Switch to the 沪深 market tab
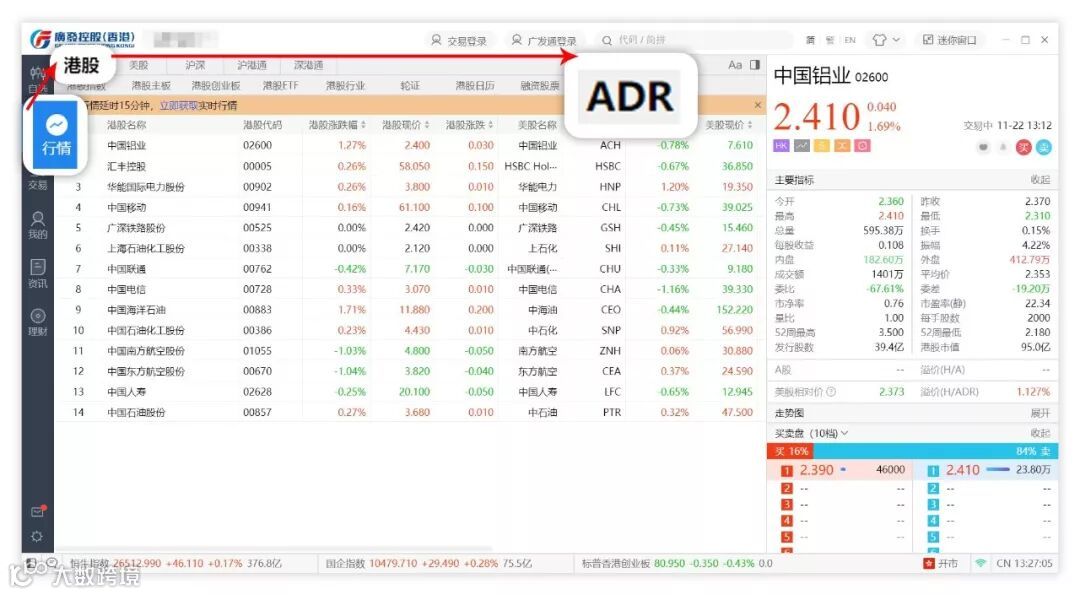 (195, 65)
